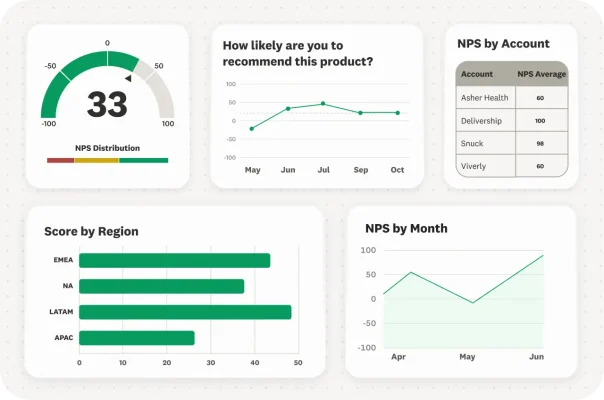Click the NPS Average column header
This screenshot has width=604, height=400.
[542, 74]
